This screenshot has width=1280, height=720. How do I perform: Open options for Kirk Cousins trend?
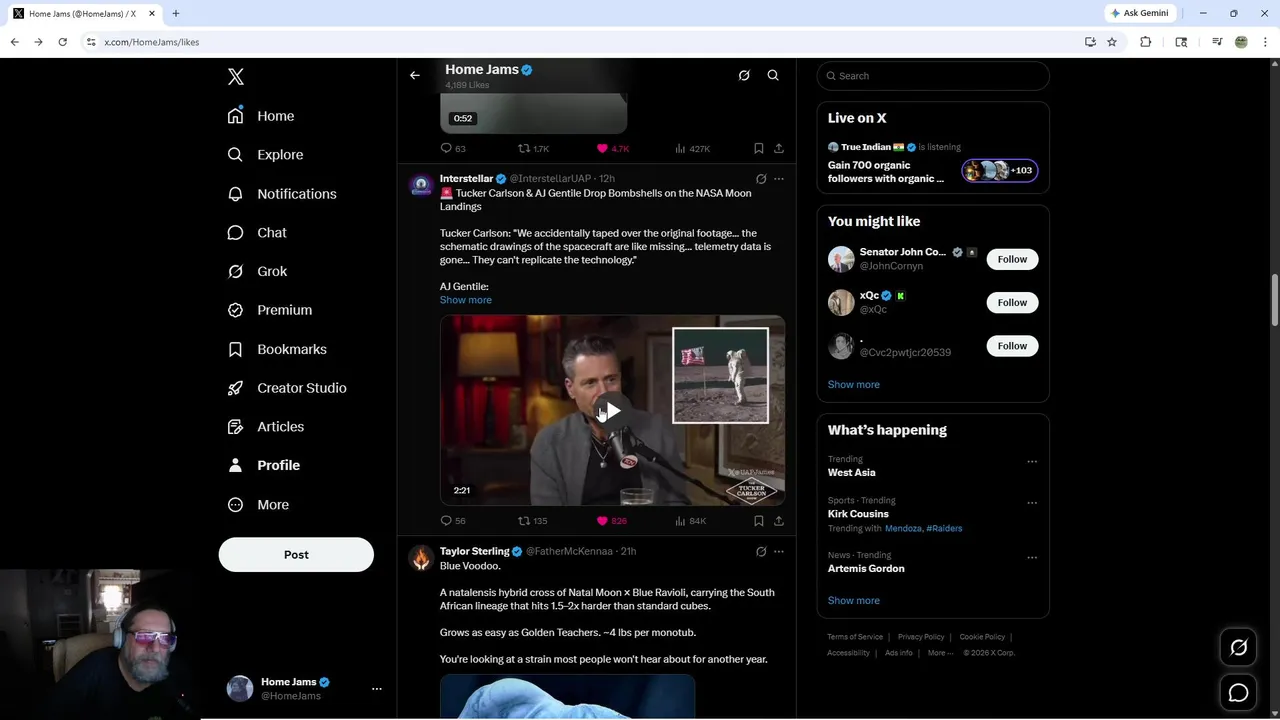1032,503
